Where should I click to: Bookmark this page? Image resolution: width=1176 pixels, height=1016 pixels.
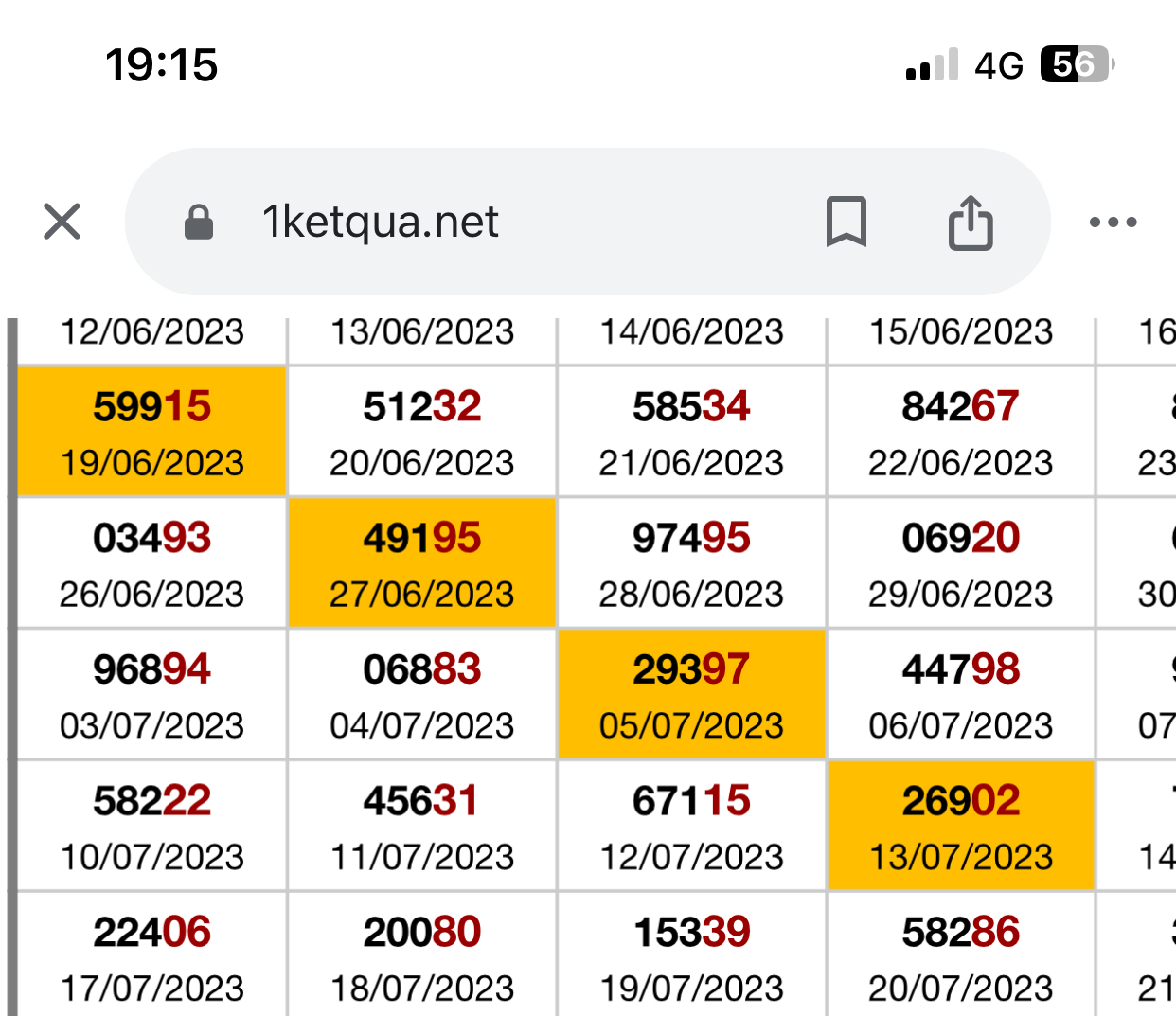pyautogui.click(x=846, y=222)
